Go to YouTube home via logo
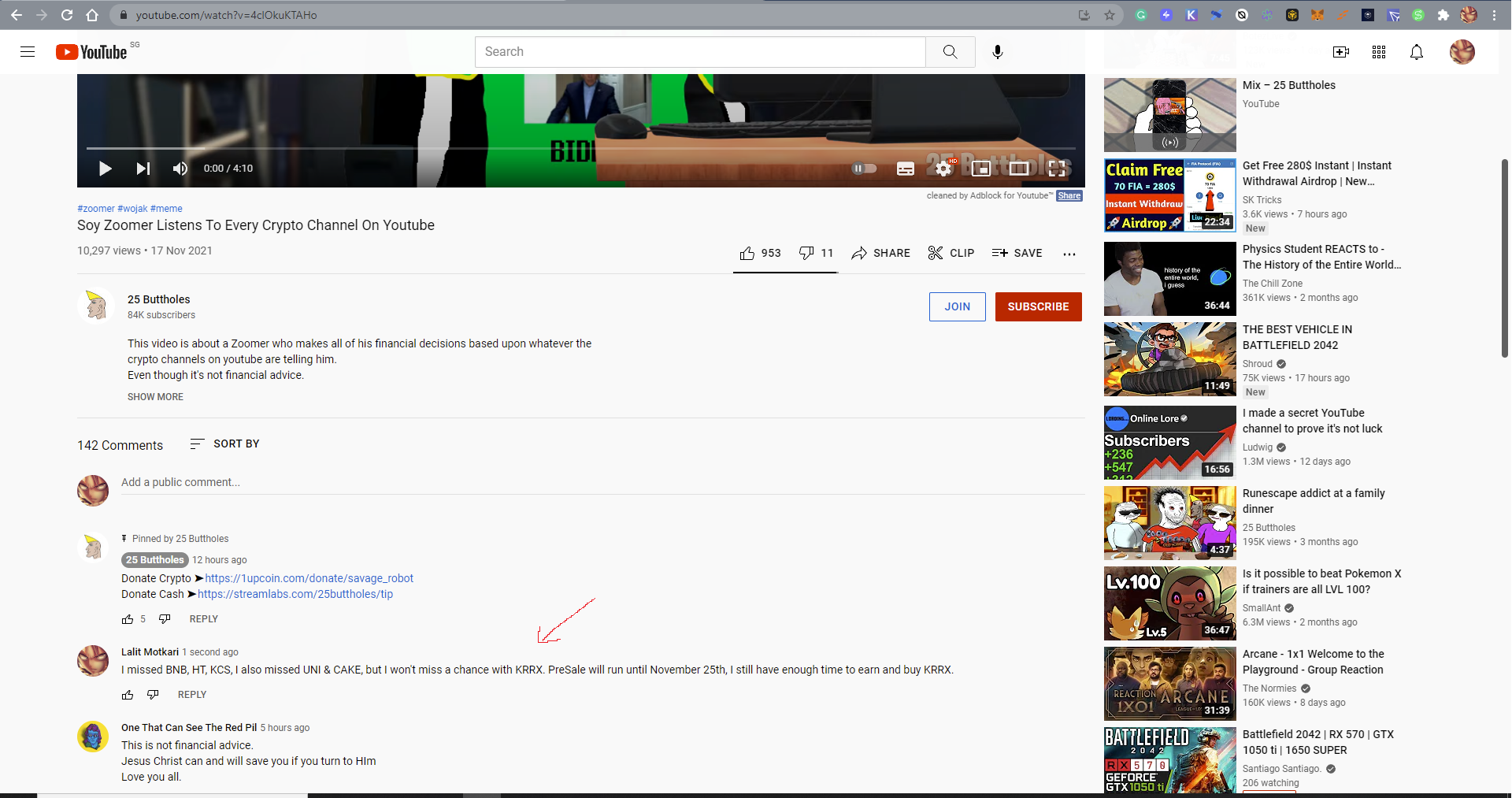The image size is (1512, 798). tap(91, 52)
